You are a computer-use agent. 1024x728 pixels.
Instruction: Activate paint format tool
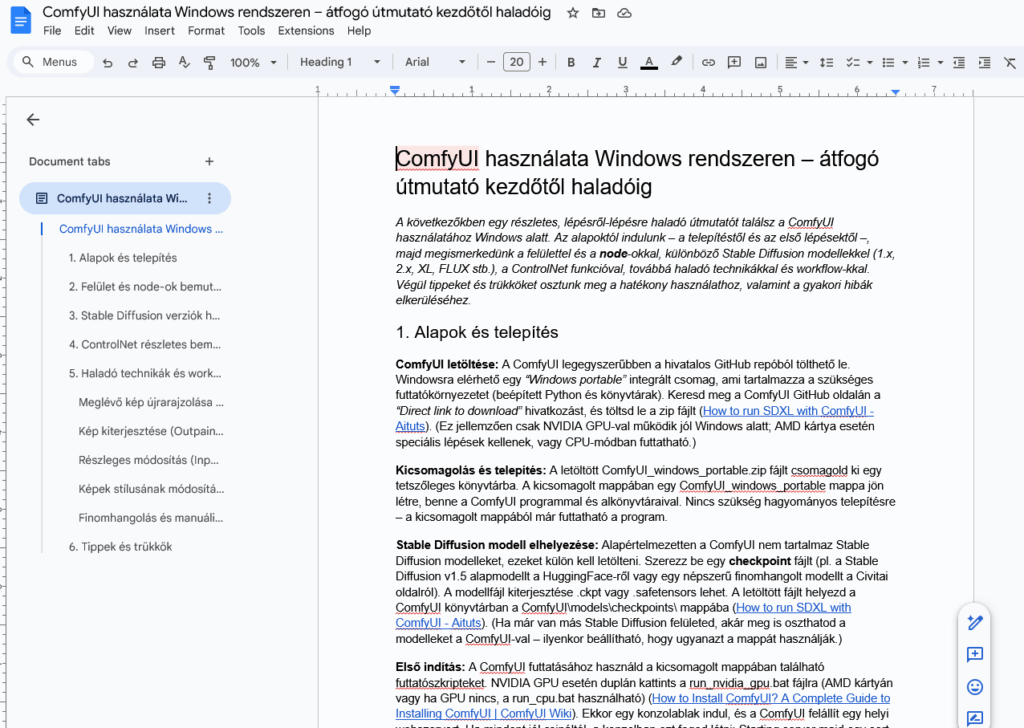click(210, 63)
